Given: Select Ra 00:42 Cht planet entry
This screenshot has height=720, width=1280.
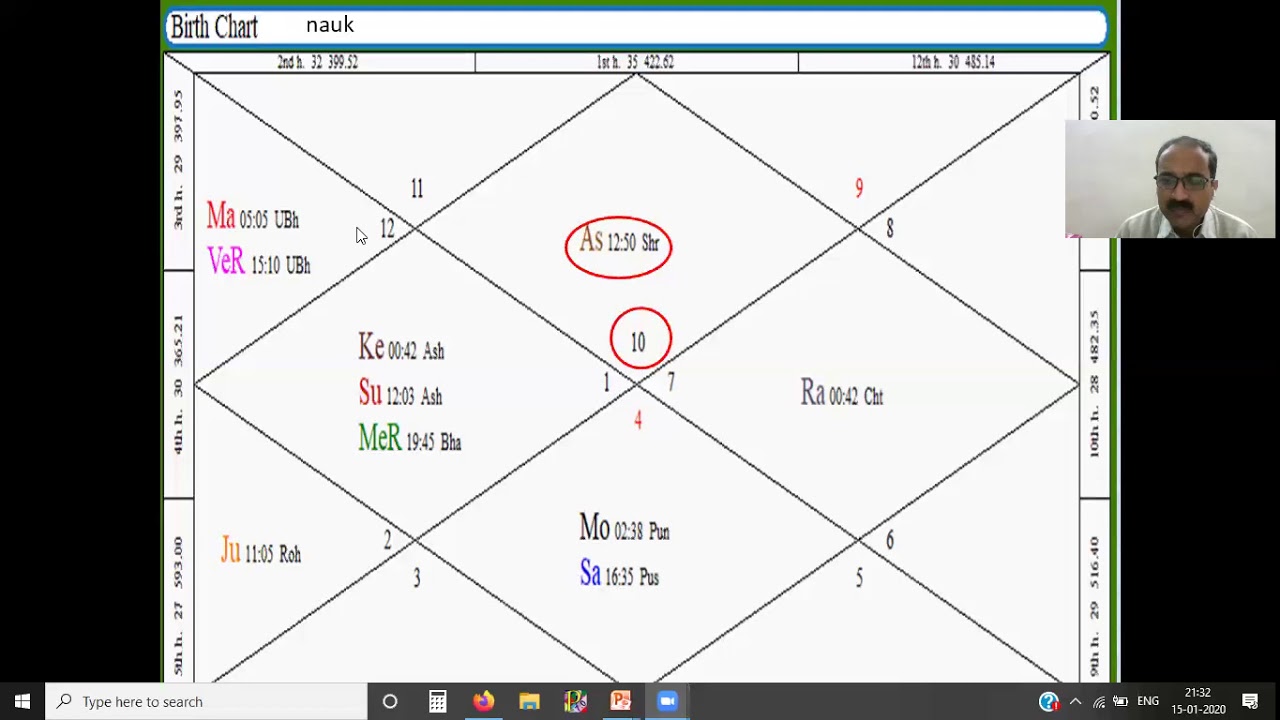Looking at the screenshot, I should click(x=842, y=394).
